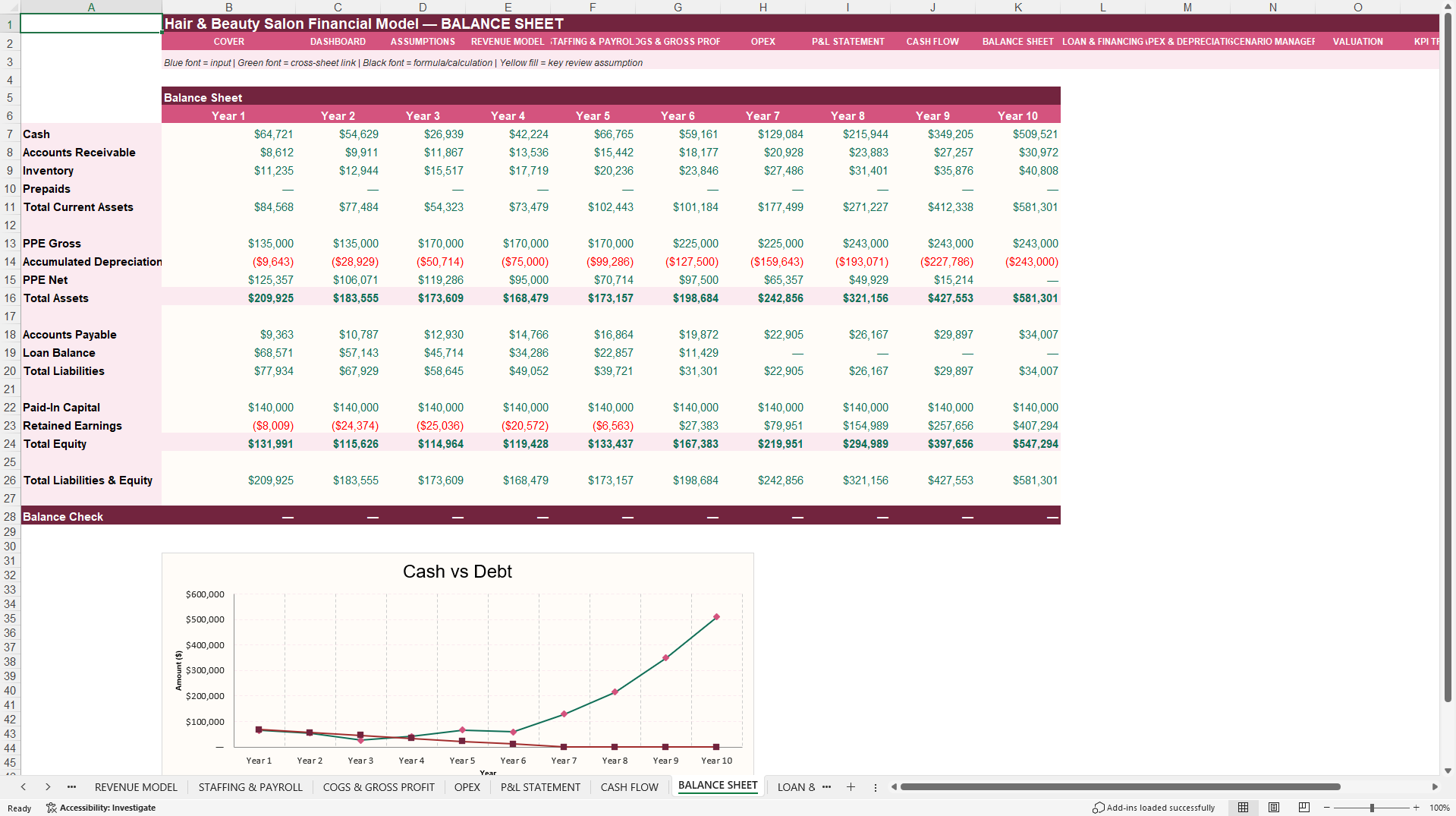Viewport: 1456px width, 816px height.
Task: Go to ASSUMPTIONS via navigation link
Action: click(x=423, y=42)
